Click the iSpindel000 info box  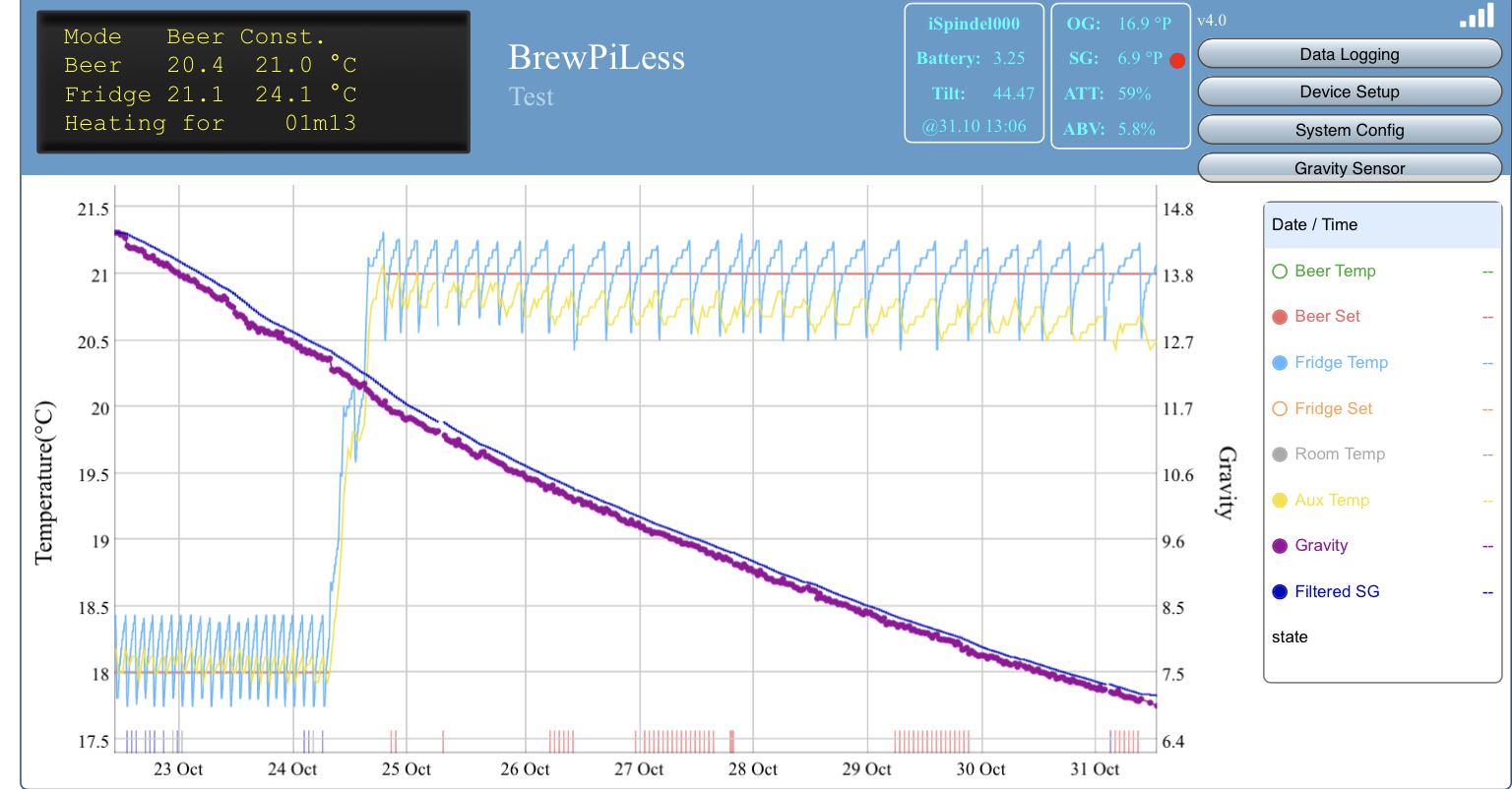pyautogui.click(x=974, y=74)
